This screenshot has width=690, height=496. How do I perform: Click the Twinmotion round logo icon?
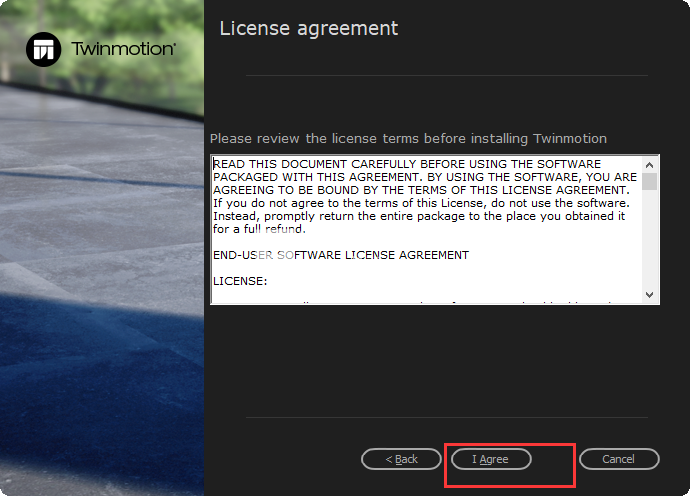click(44, 49)
